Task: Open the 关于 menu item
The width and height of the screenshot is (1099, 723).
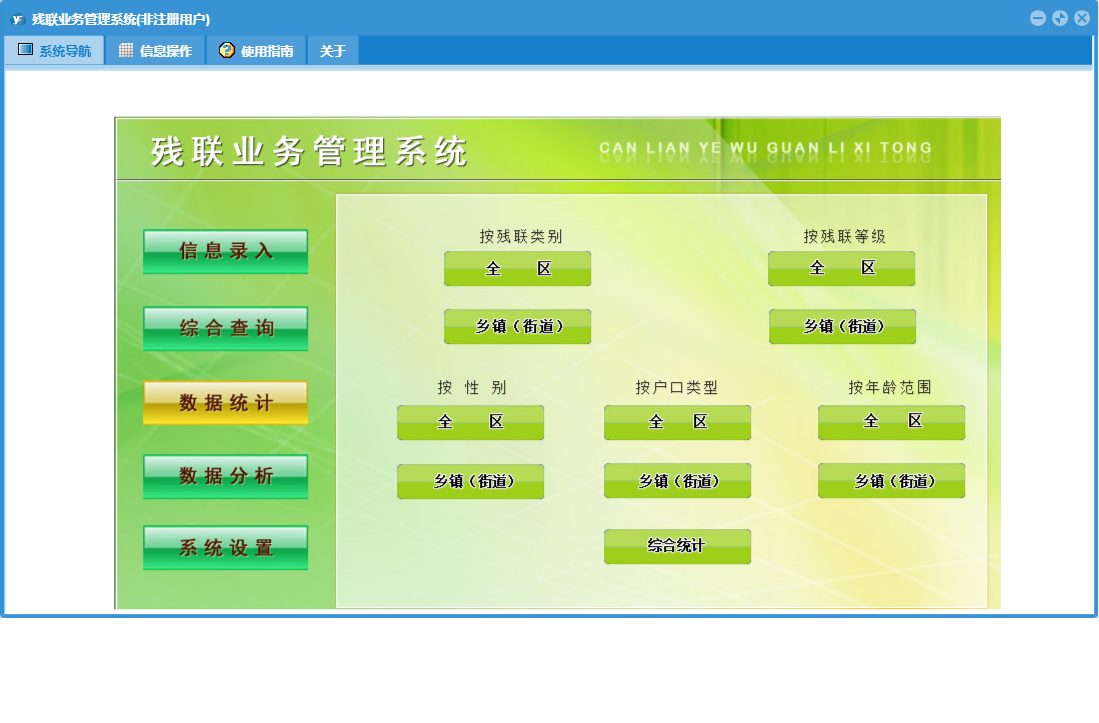Action: 333,50
